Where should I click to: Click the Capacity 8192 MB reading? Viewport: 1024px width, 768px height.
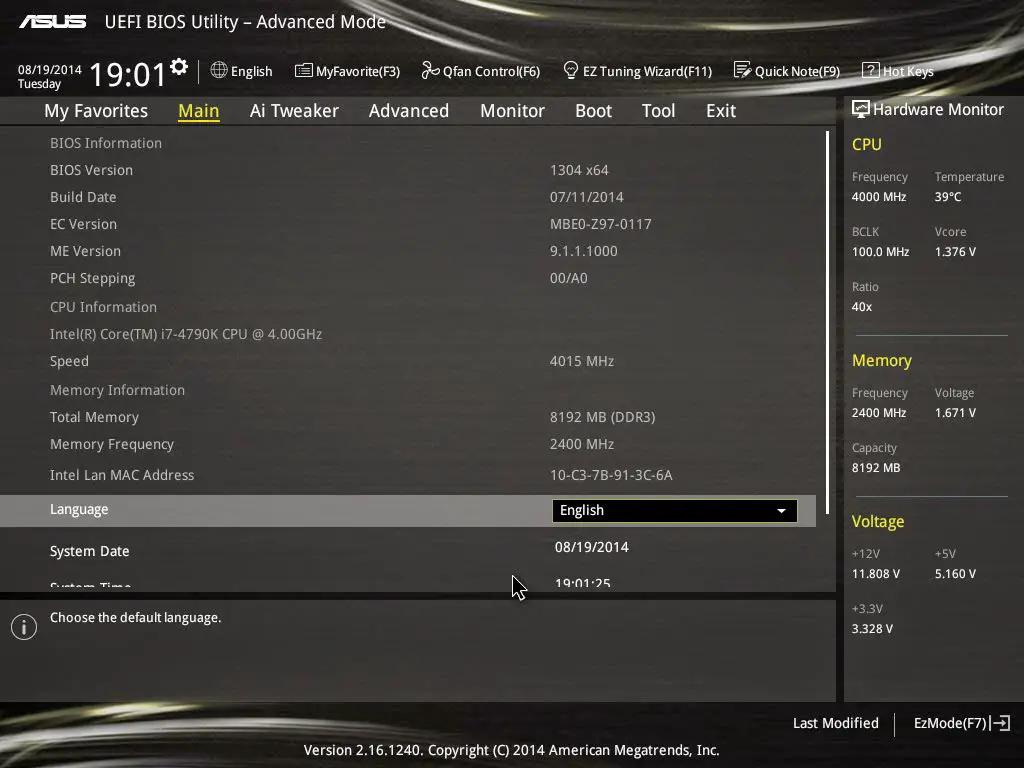click(x=876, y=468)
